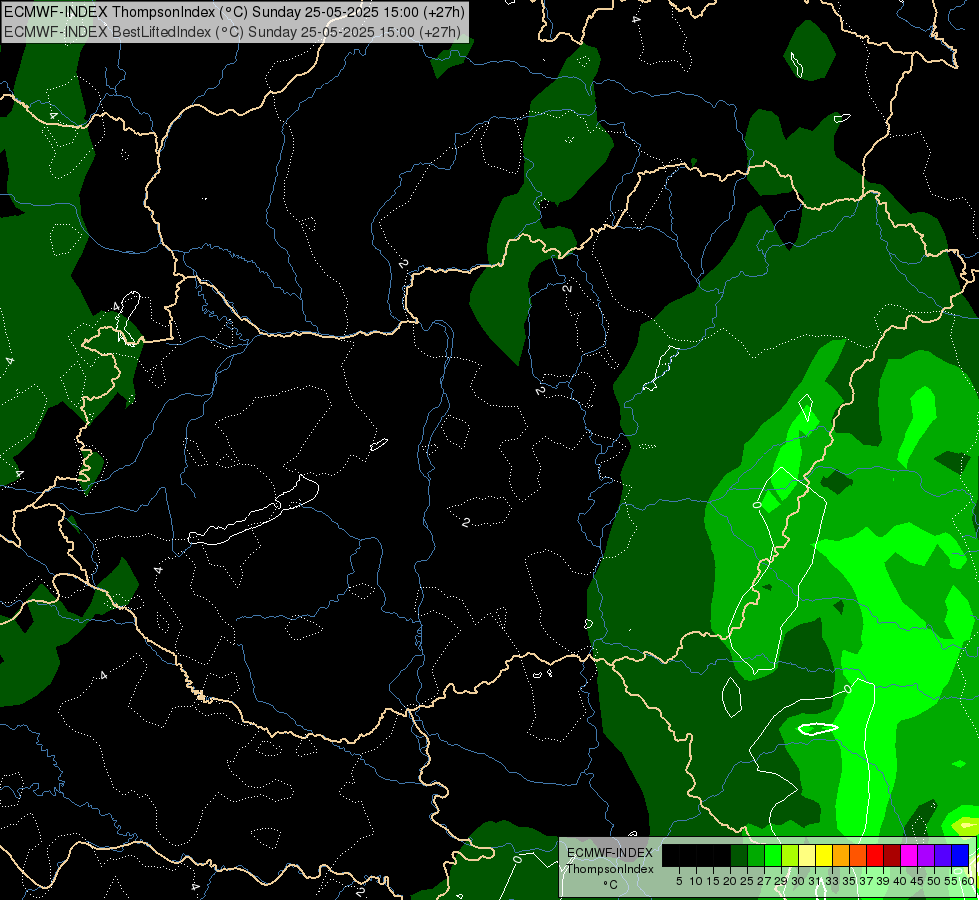The width and height of the screenshot is (979, 900).
Task: Click the legend tick value 39
Action: pyautogui.click(x=883, y=881)
